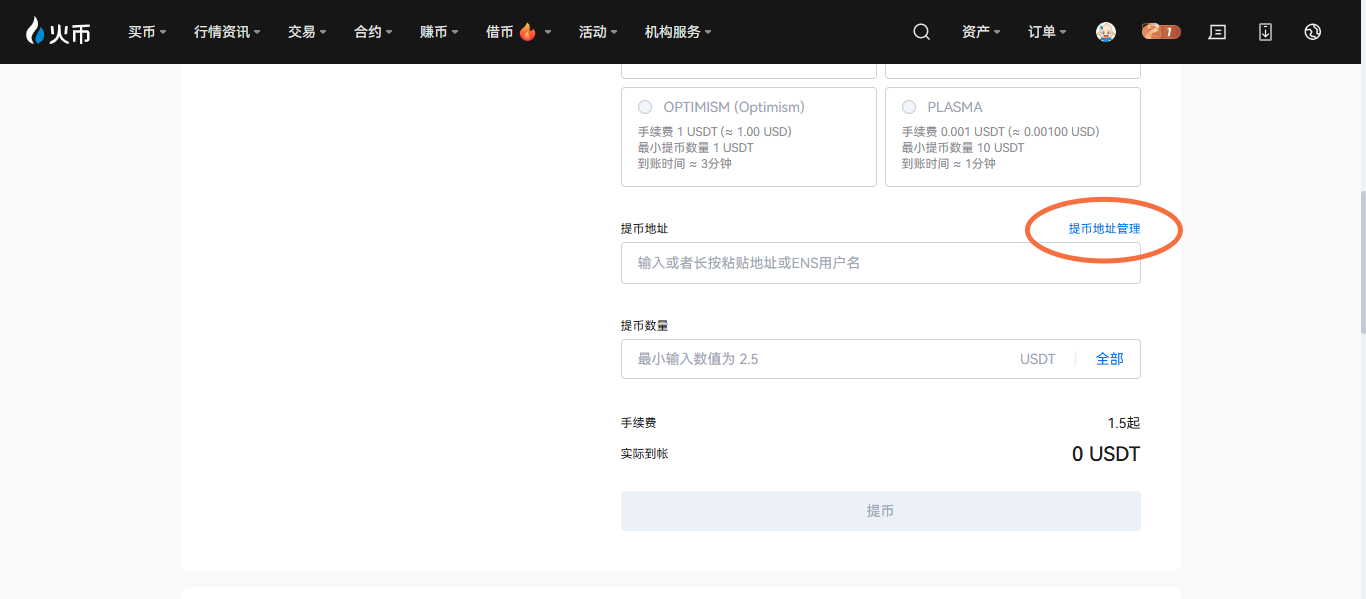Open the globe language selector icon
This screenshot has height=599, width=1366.
tap(1313, 32)
